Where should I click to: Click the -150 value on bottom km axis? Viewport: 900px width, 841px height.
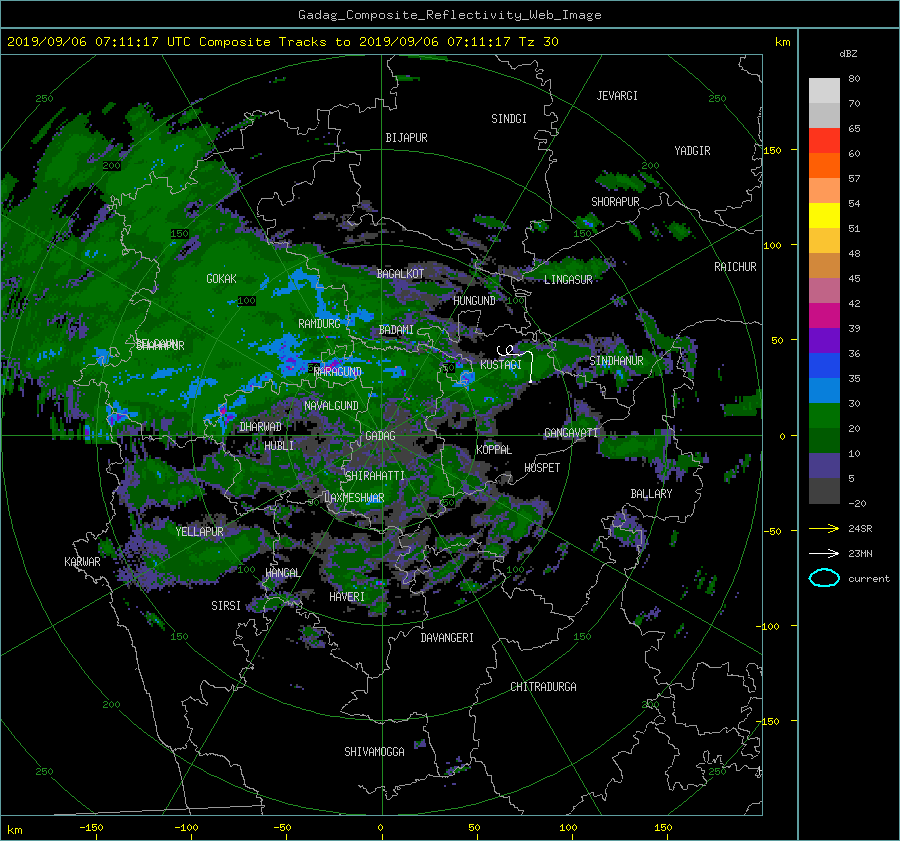[x=91, y=827]
